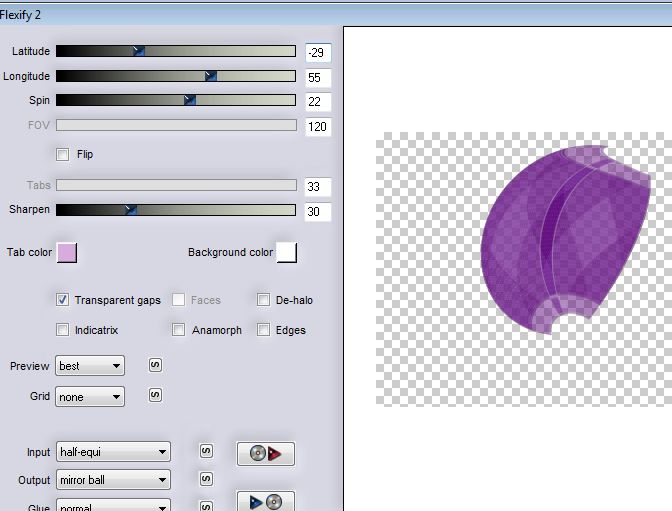This screenshot has width=672, height=511.
Task: Click the Latitude value field showing -29
Action: click(318, 53)
